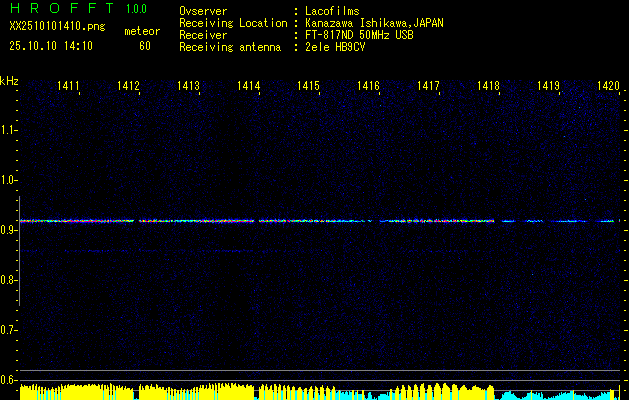This screenshot has height=400, width=629.
Task: Click the 25.10.10 14:10 timestamp
Action: 51,46
